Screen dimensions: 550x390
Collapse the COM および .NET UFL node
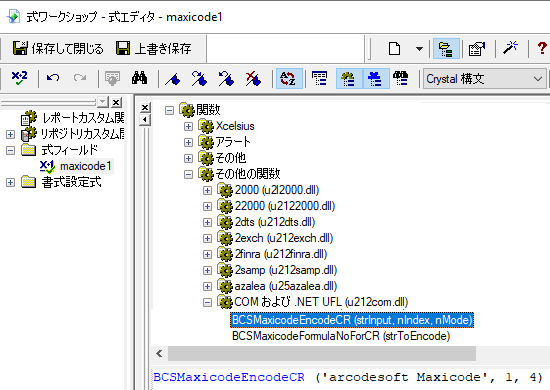207,302
